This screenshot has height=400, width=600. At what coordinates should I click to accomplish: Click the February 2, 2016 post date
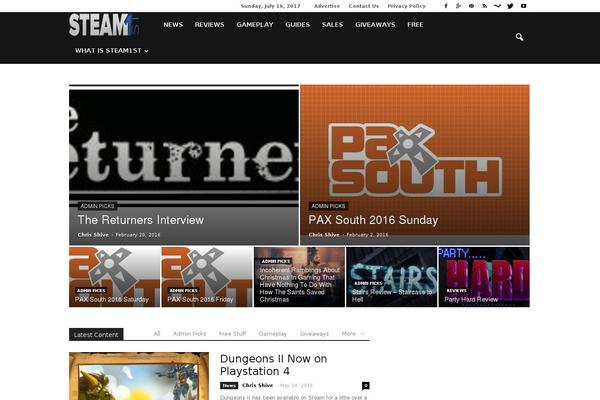tap(367, 235)
